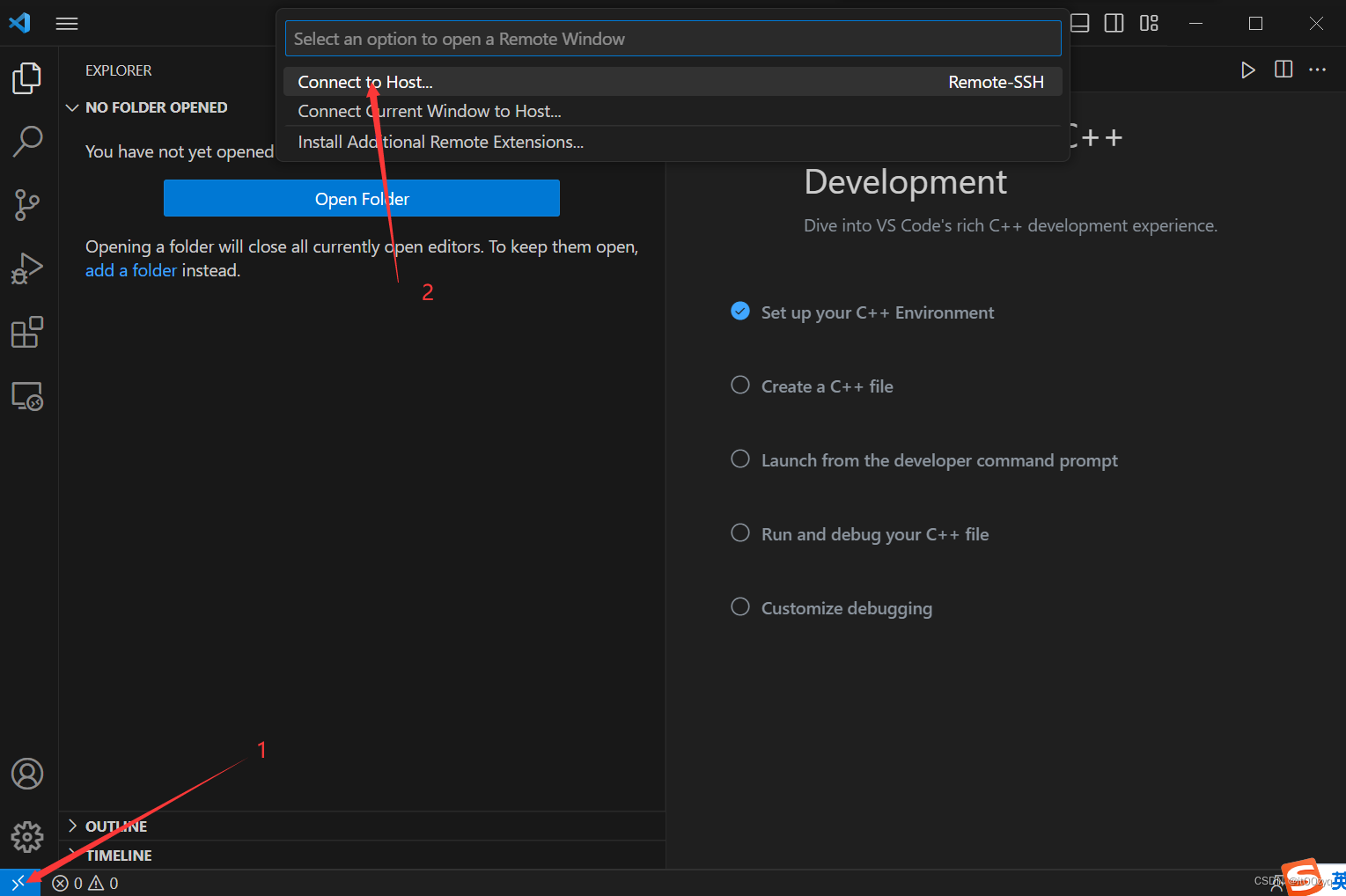Toggle the secondary side bar layout icon
This screenshot has height=896, width=1346.
pos(1114,23)
